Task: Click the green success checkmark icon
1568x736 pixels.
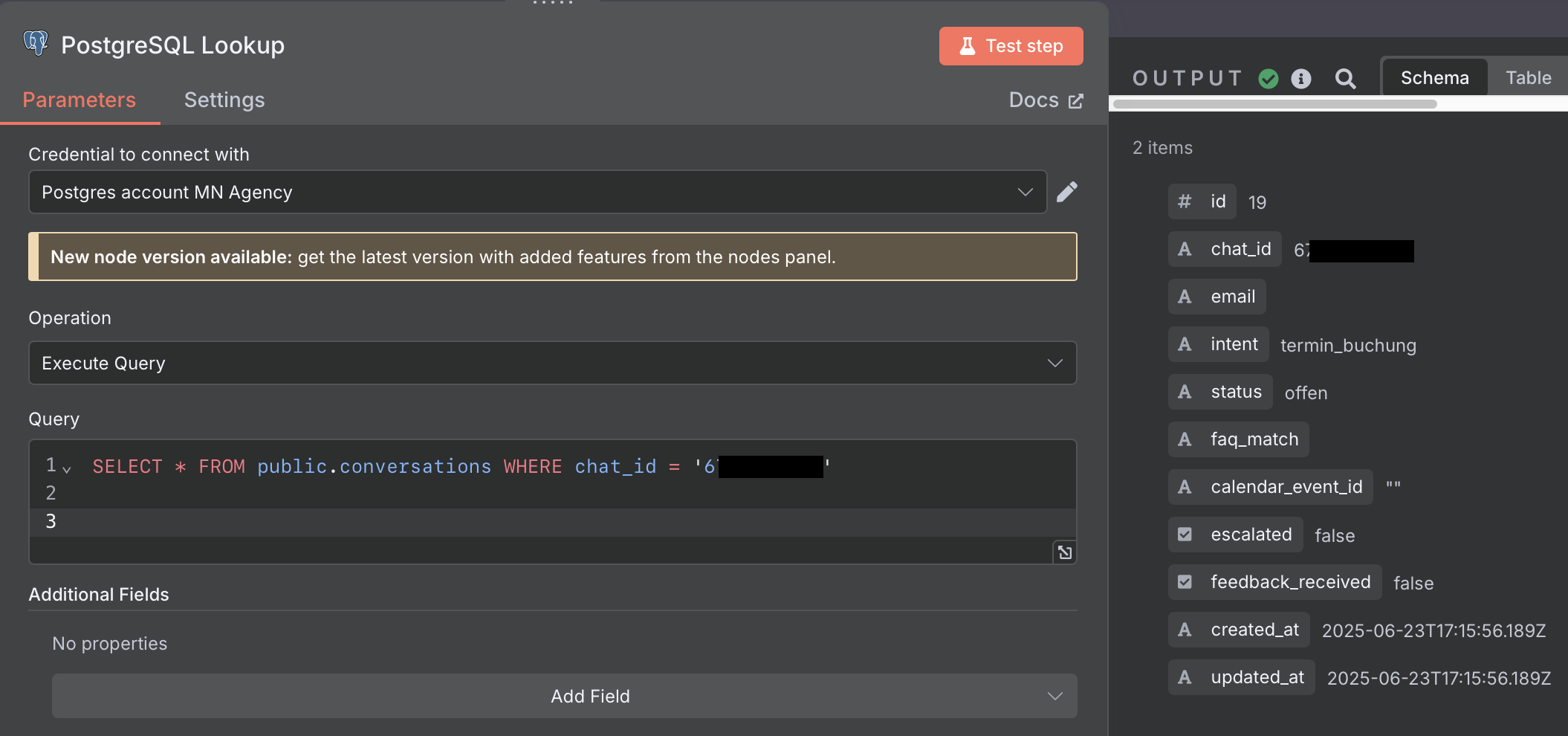Action: 1269,78
